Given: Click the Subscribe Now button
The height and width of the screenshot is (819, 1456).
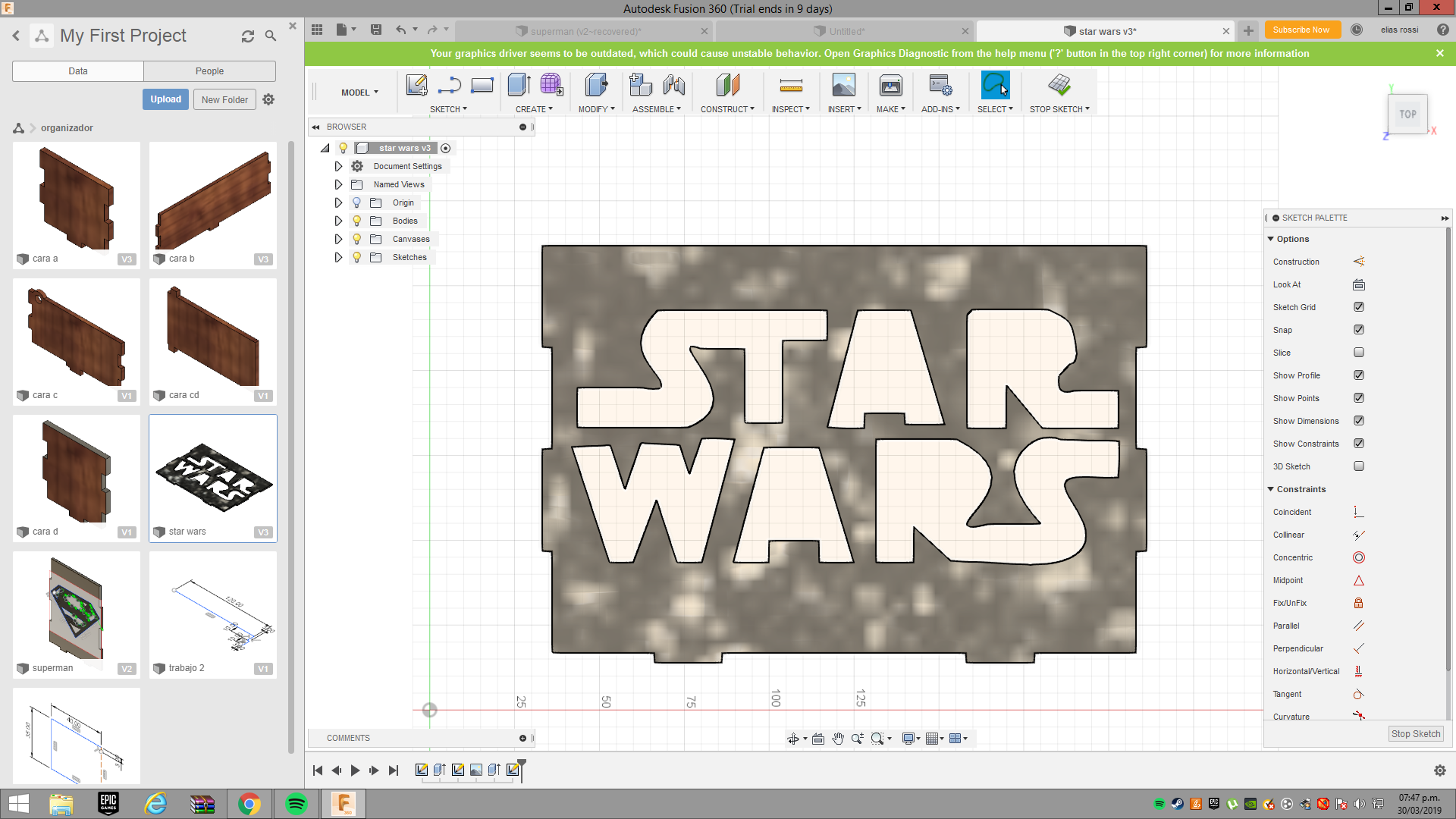Looking at the screenshot, I should [1301, 30].
